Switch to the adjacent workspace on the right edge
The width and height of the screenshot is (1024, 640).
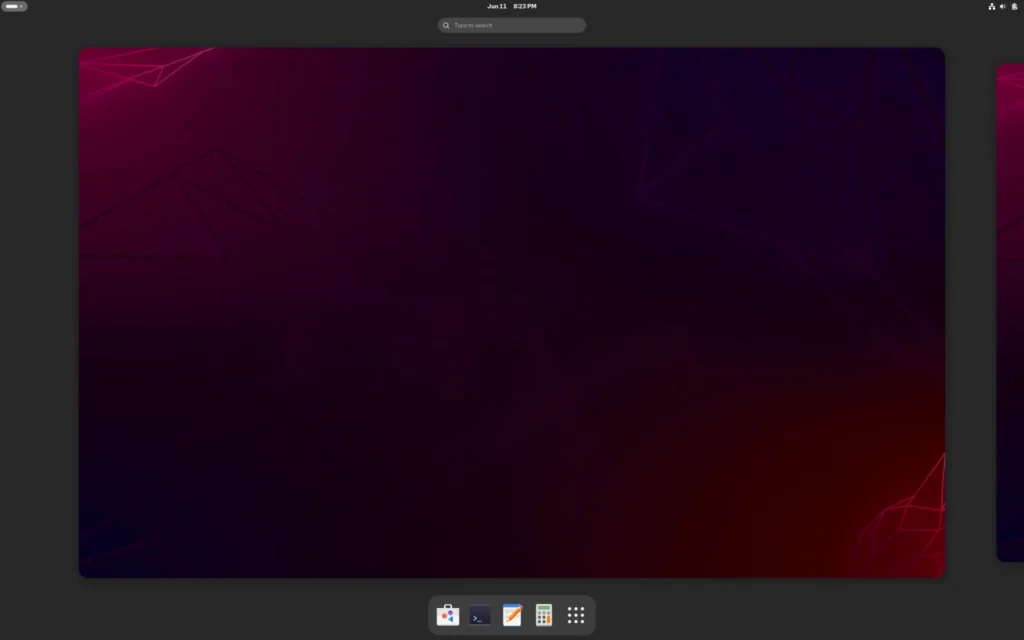point(1010,312)
